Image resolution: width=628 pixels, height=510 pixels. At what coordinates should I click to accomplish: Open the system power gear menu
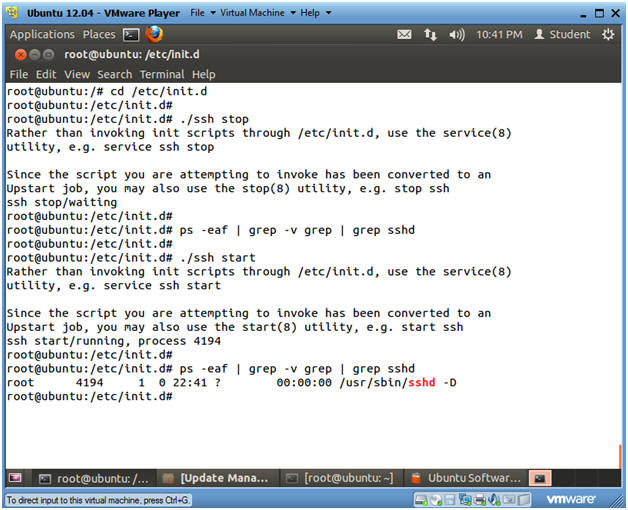tap(608, 34)
